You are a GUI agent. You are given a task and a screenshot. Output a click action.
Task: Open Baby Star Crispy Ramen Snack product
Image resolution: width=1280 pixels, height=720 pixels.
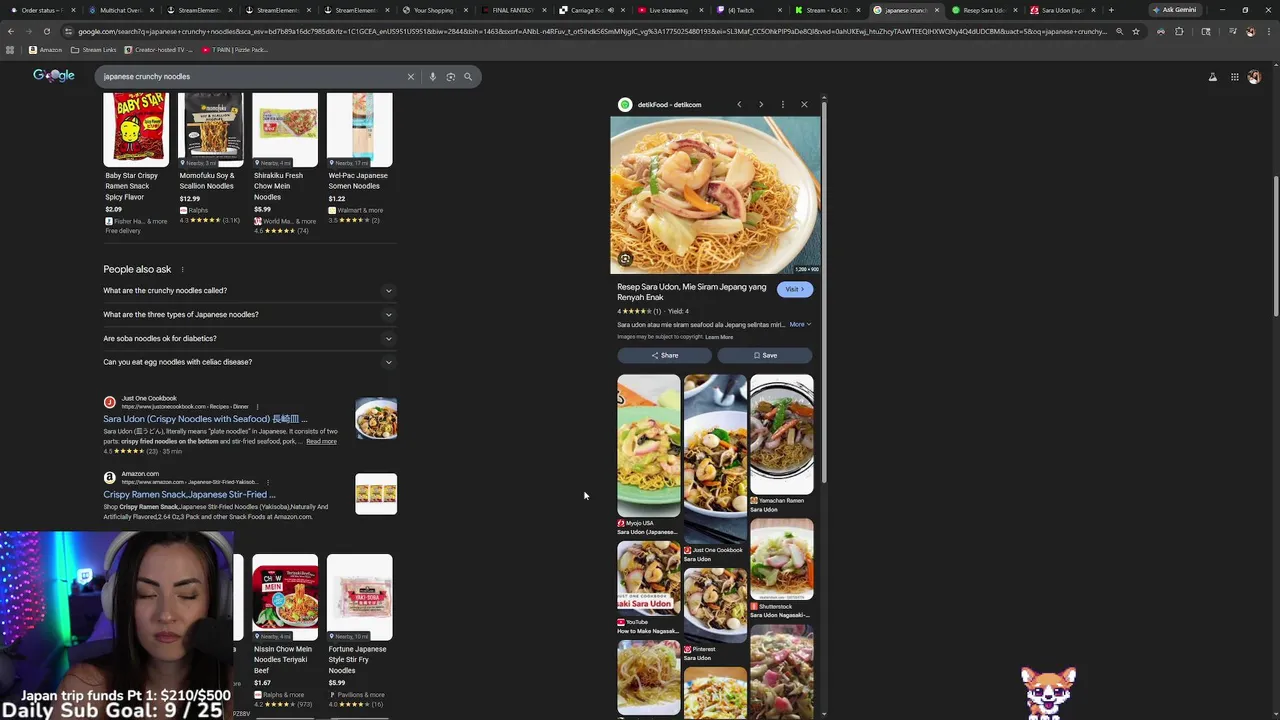coord(136,165)
